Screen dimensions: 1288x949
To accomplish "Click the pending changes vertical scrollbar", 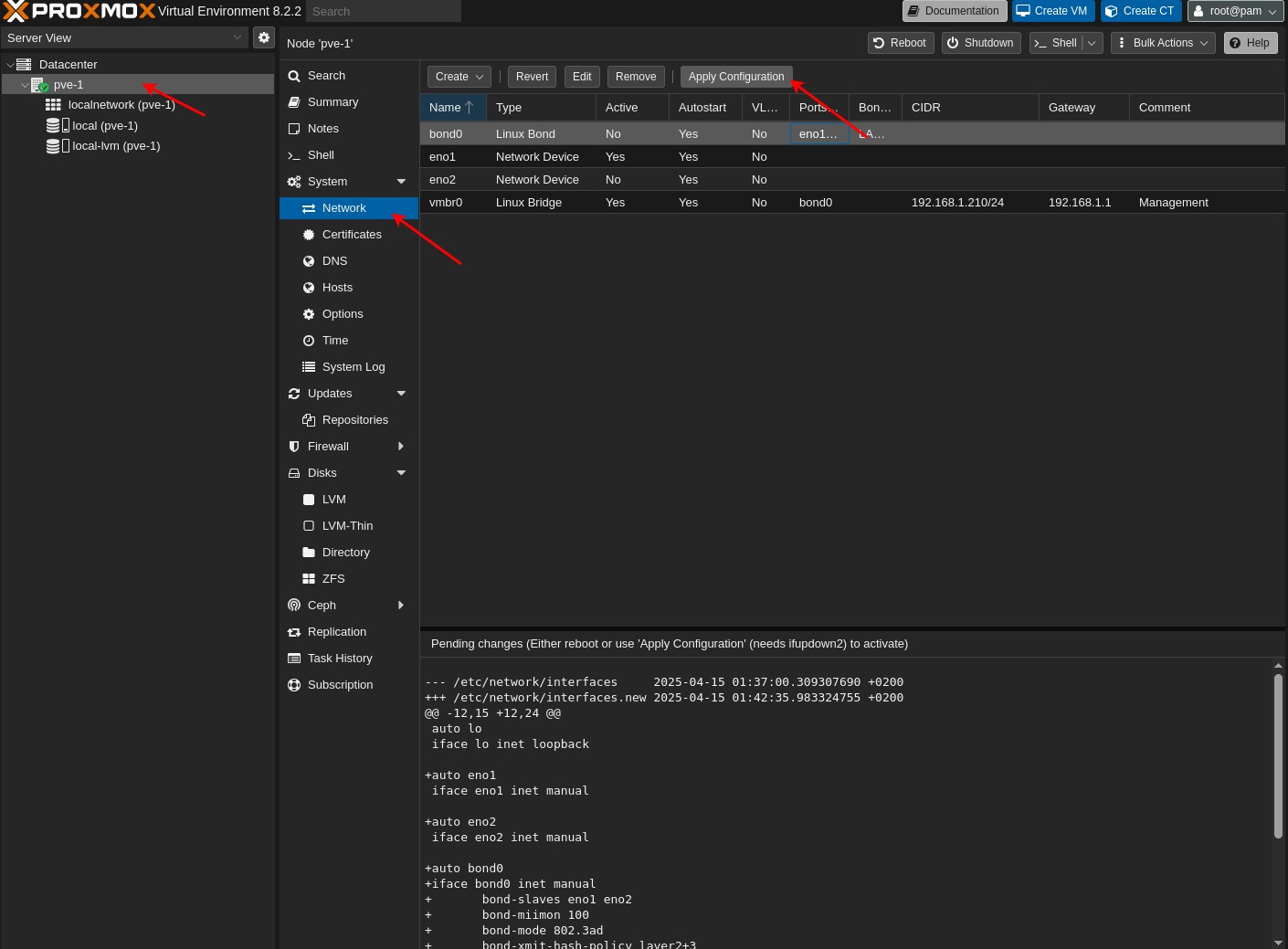I will pos(1278,755).
